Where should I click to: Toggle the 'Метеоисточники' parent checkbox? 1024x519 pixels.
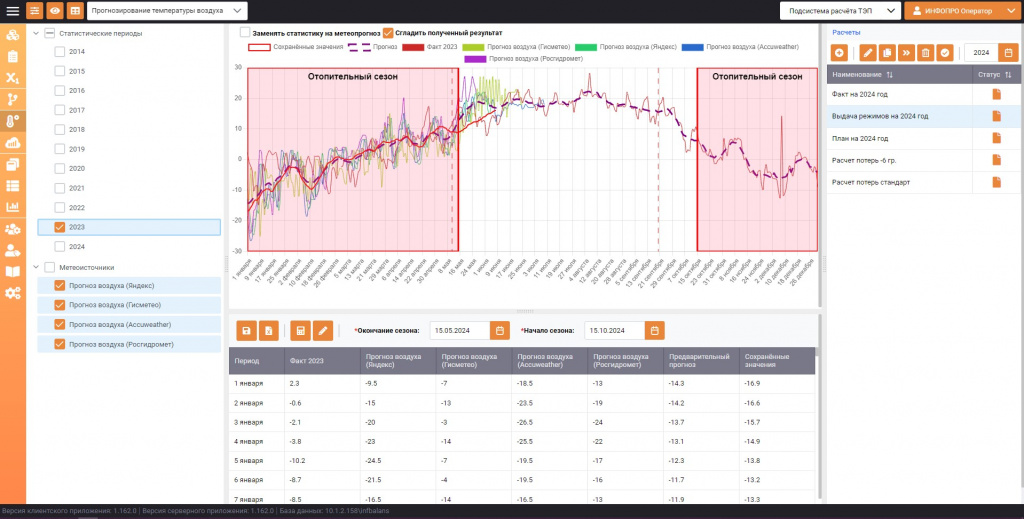point(50,267)
